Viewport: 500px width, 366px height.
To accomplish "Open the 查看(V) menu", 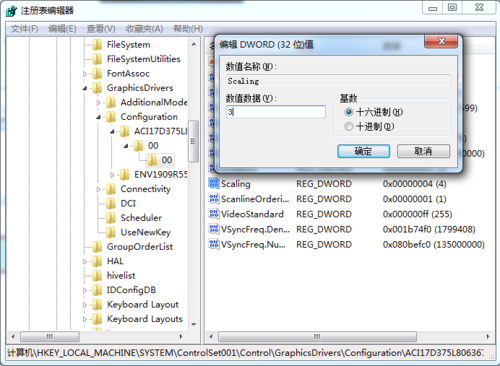I will [101, 29].
